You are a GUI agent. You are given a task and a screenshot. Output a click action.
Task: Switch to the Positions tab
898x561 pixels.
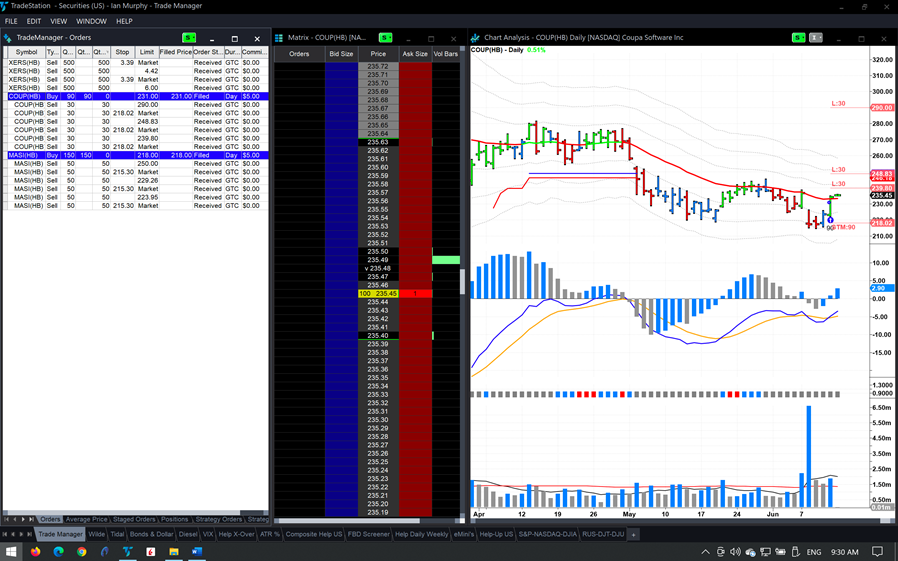pos(174,519)
